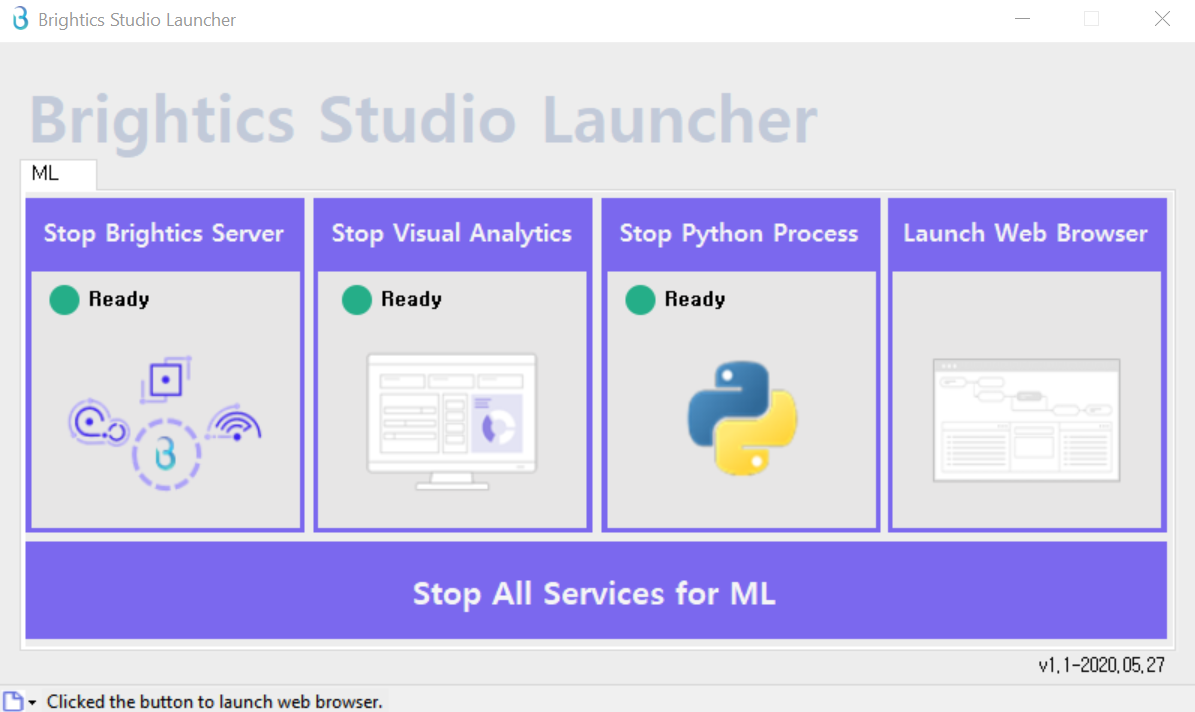1195x712 pixels.
Task: Click the log document icon in status bar
Action: click(x=13, y=701)
